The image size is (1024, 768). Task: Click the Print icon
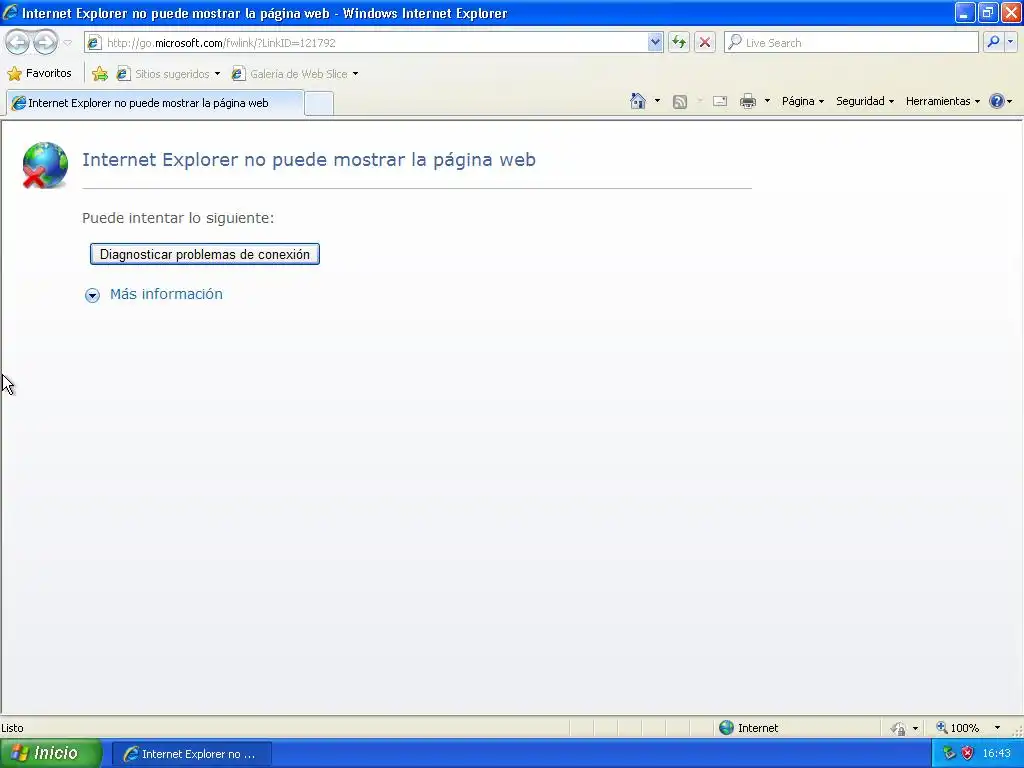pyautogui.click(x=748, y=101)
